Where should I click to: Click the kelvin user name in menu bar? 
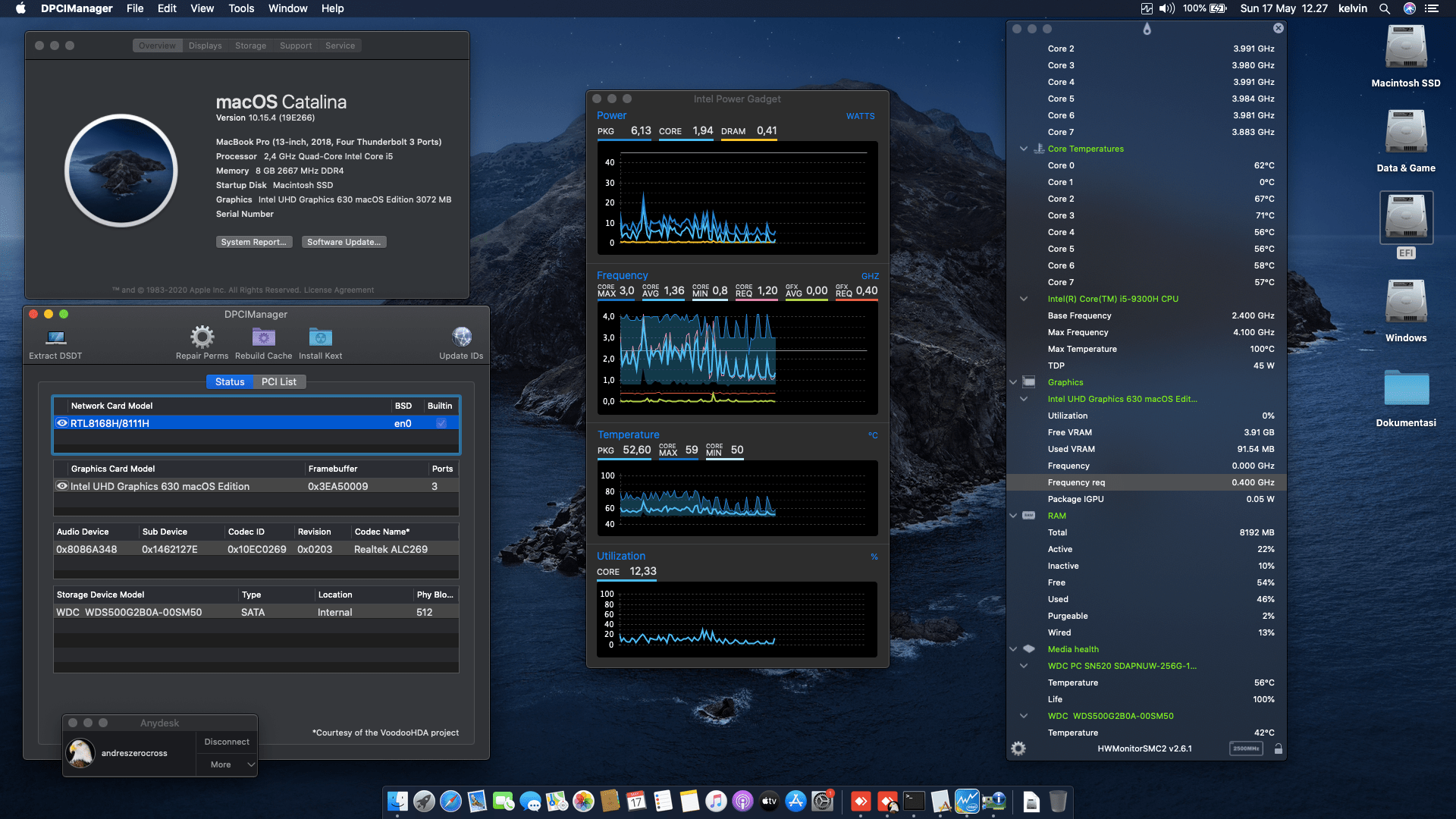[1353, 8]
